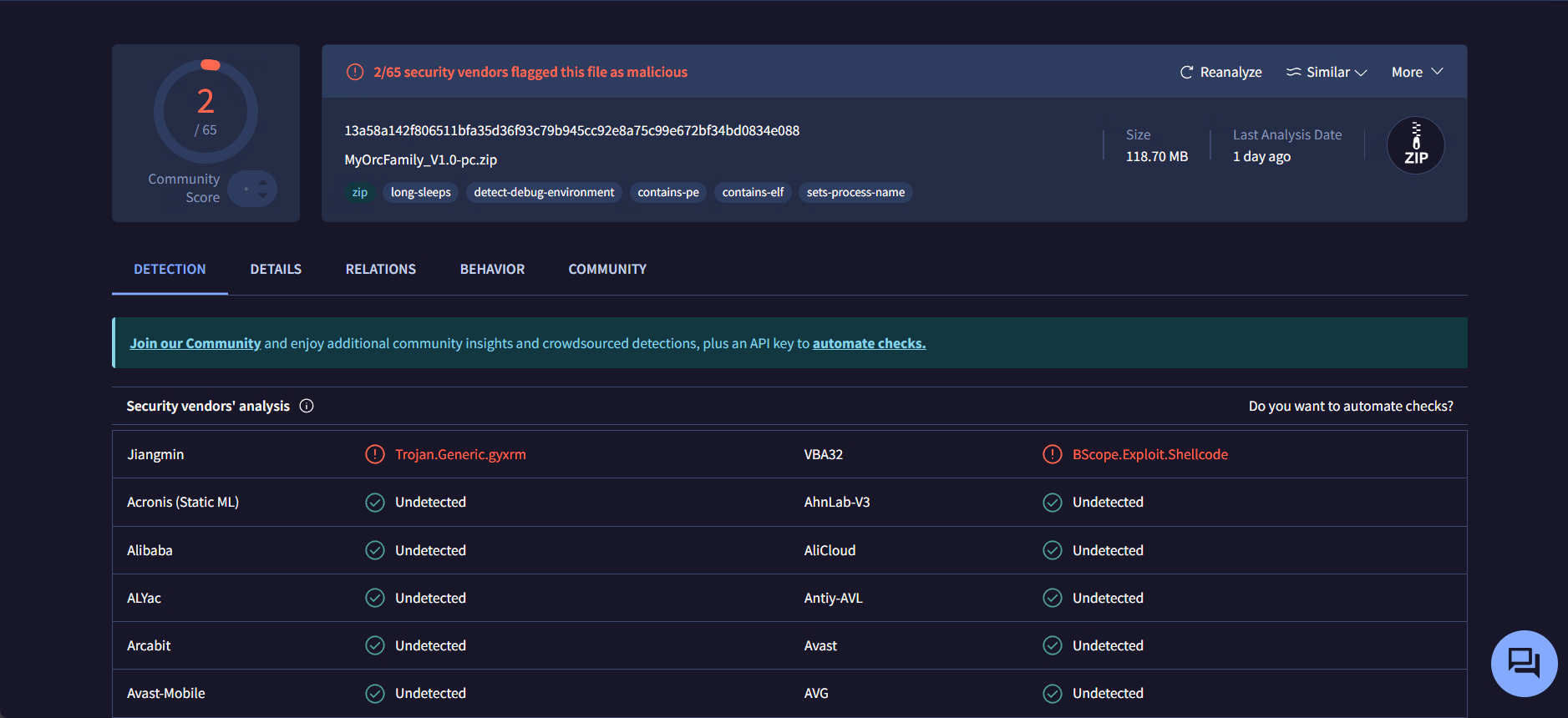The height and width of the screenshot is (718, 1568).
Task: Follow the Join our Community link
Action: pyautogui.click(x=195, y=343)
